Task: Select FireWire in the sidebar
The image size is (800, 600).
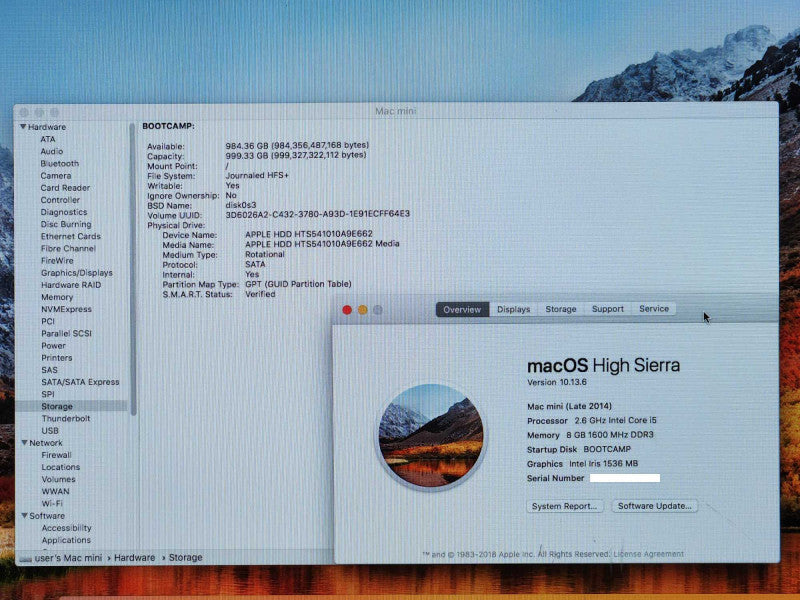Action: [57, 260]
